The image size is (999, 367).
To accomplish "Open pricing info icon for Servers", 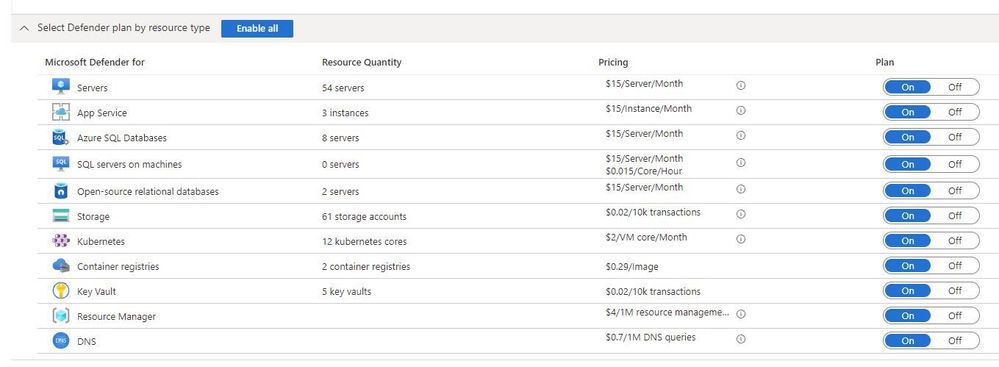I will [740, 85].
